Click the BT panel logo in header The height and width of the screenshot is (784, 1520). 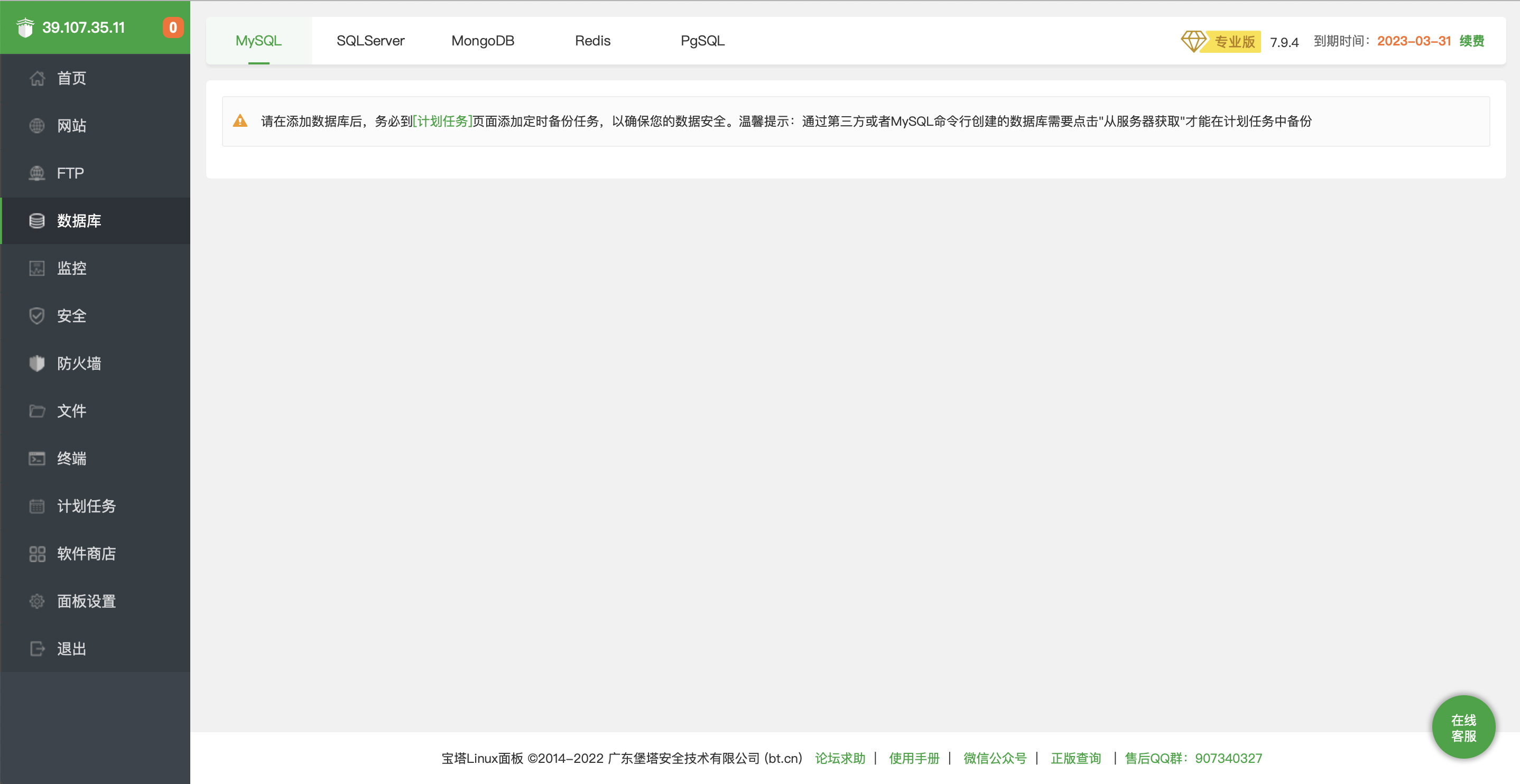[x=25, y=27]
